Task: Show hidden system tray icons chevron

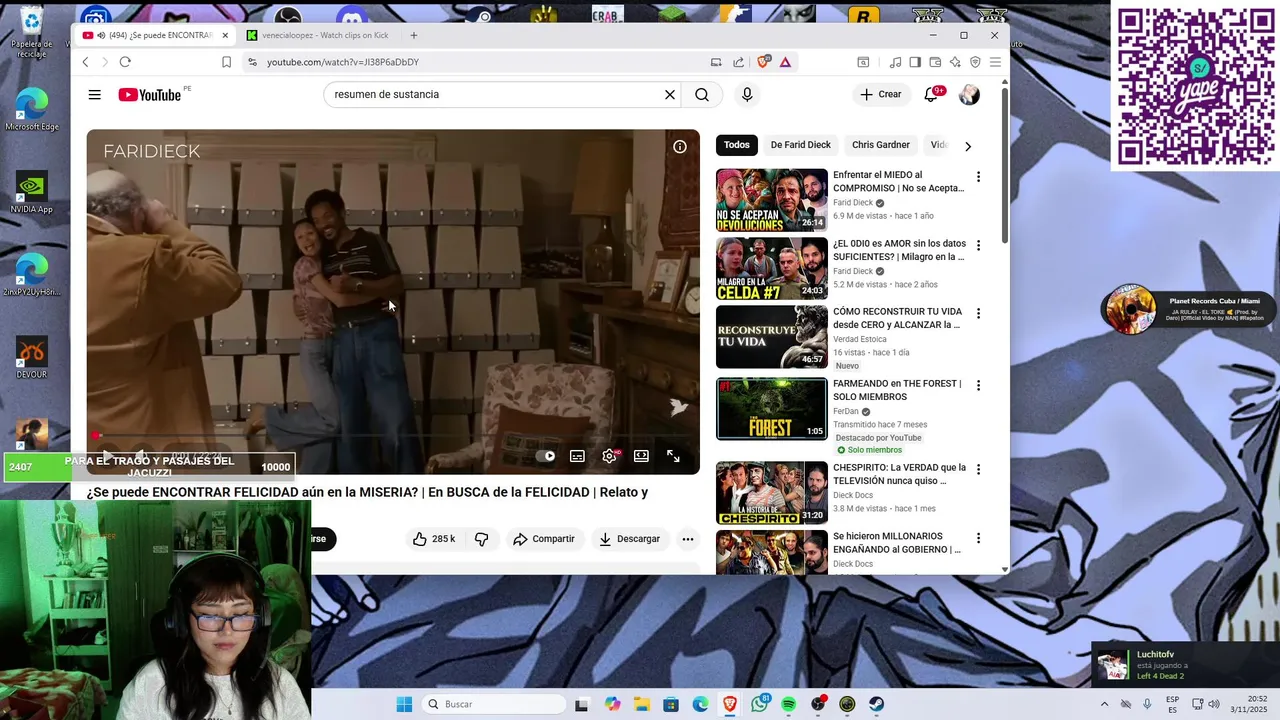Action: (1105, 704)
